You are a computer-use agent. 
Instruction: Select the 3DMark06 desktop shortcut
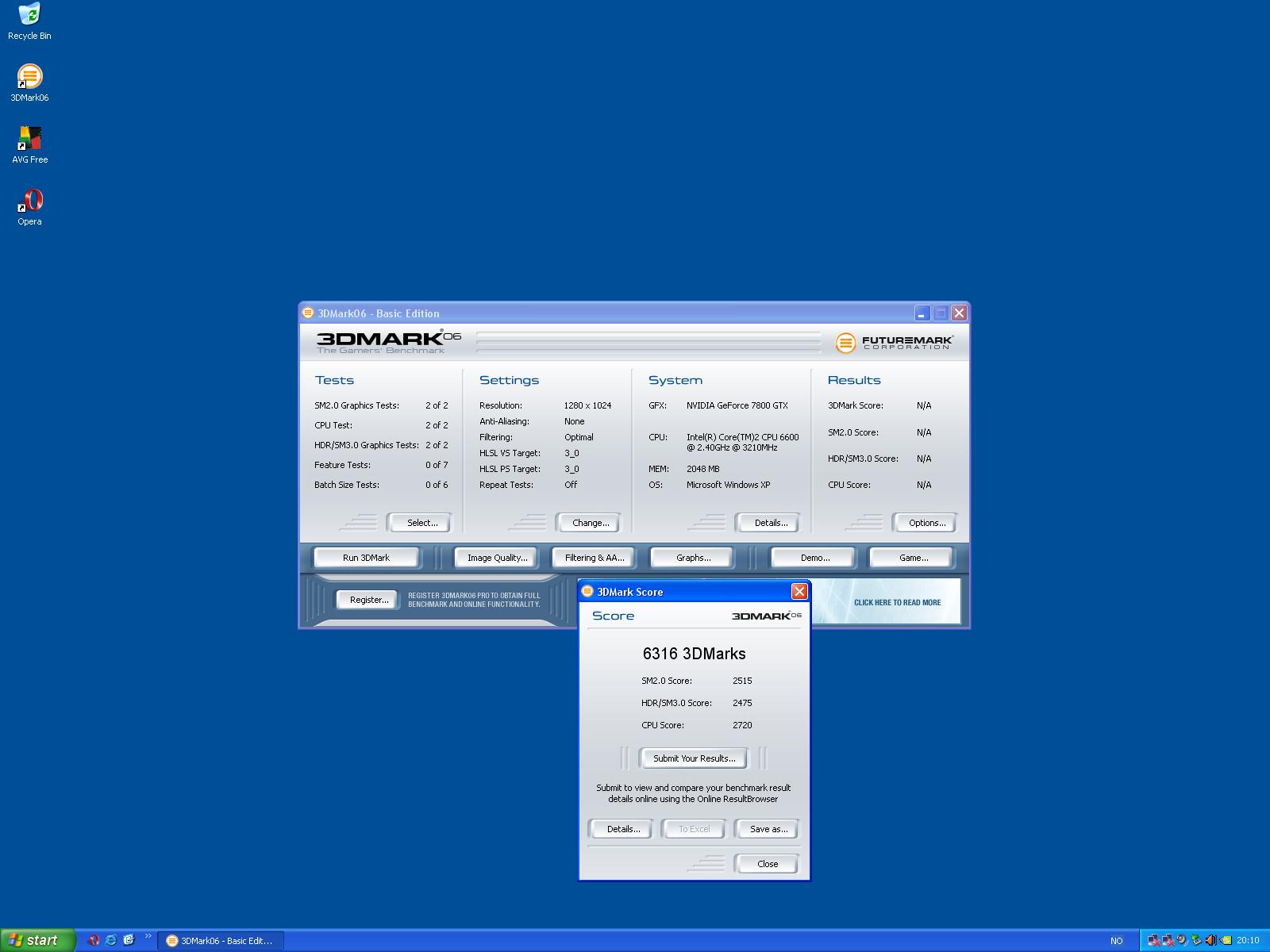tap(29, 83)
